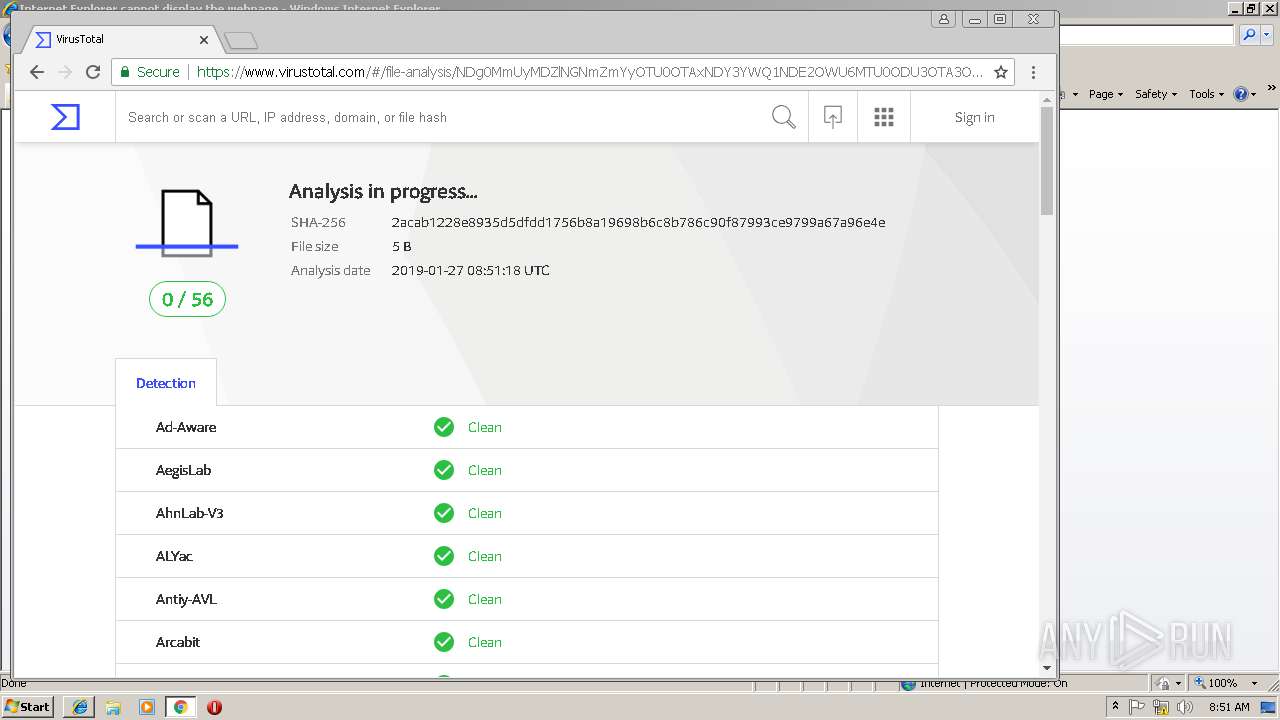1280x720 pixels.
Task: Click the volume speaker tray icon
Action: [x=1185, y=707]
